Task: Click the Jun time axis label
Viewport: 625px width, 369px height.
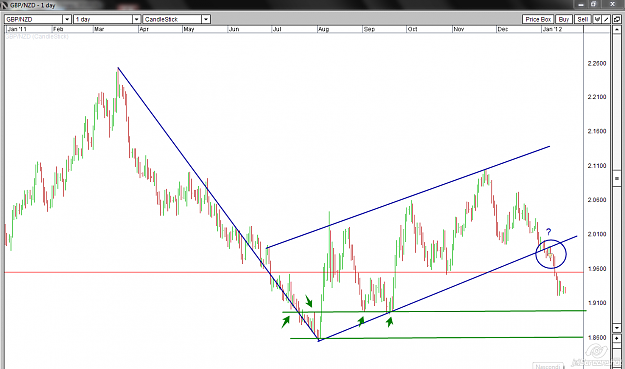Action: coord(234,29)
